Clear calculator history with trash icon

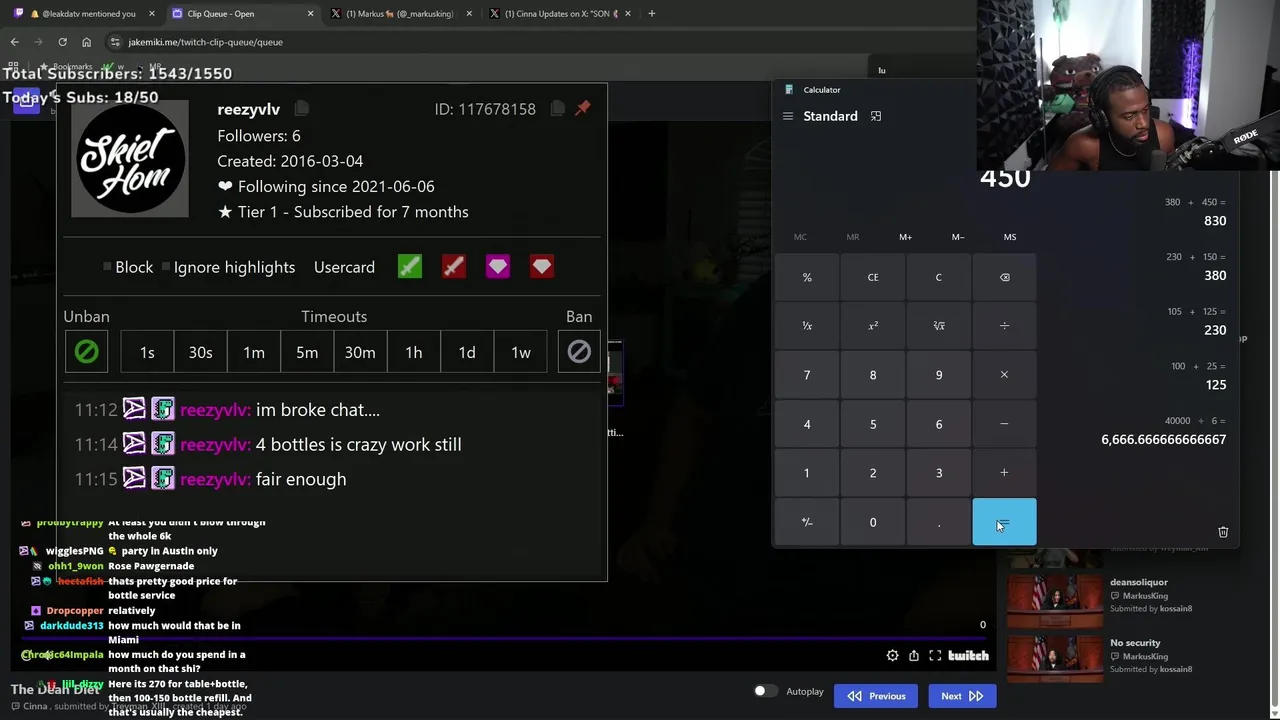tap(1223, 532)
